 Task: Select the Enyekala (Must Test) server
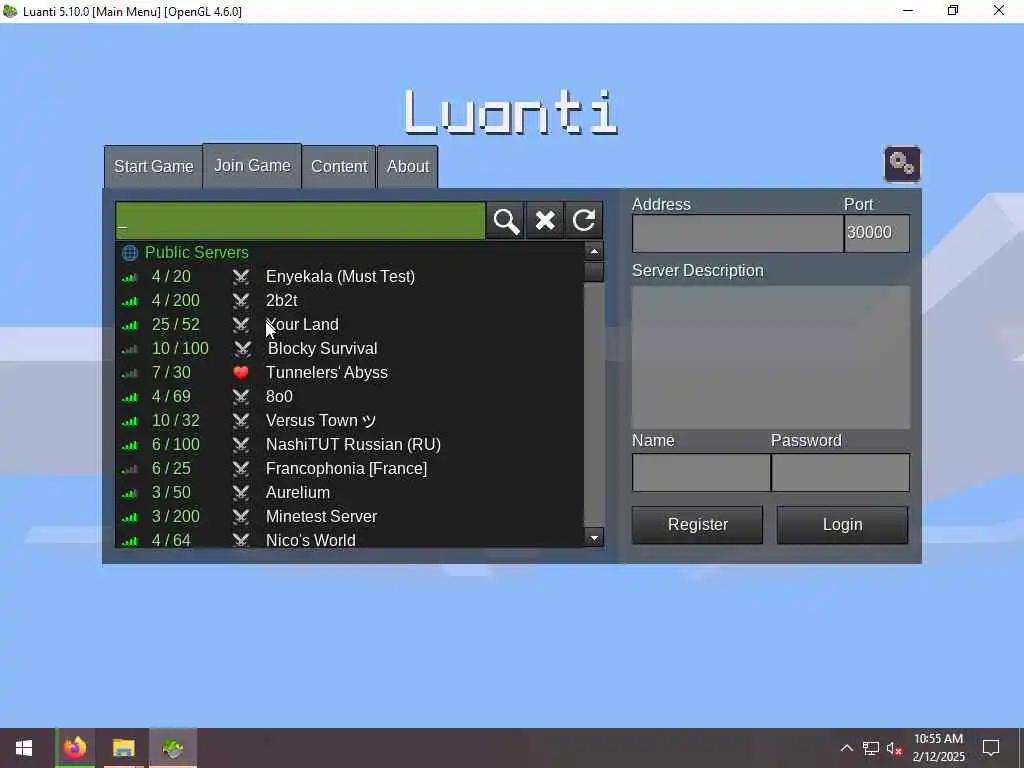point(350,277)
